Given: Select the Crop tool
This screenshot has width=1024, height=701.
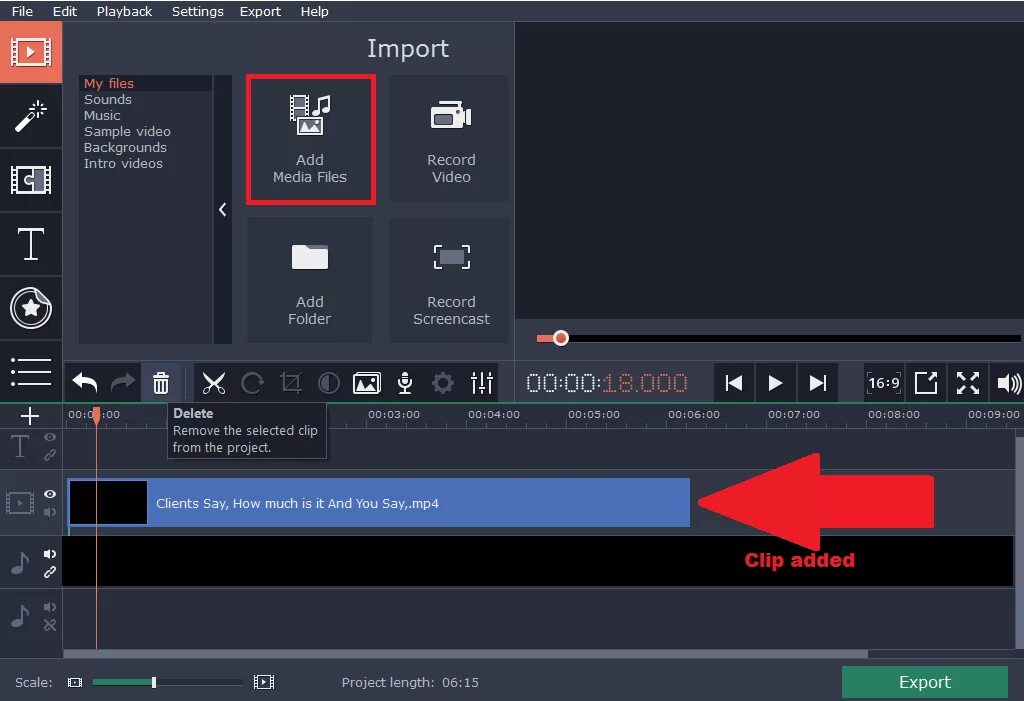Looking at the screenshot, I should (291, 383).
